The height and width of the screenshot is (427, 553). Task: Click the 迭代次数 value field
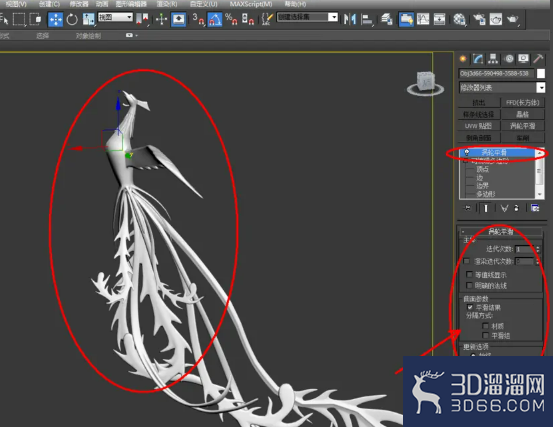525,249
